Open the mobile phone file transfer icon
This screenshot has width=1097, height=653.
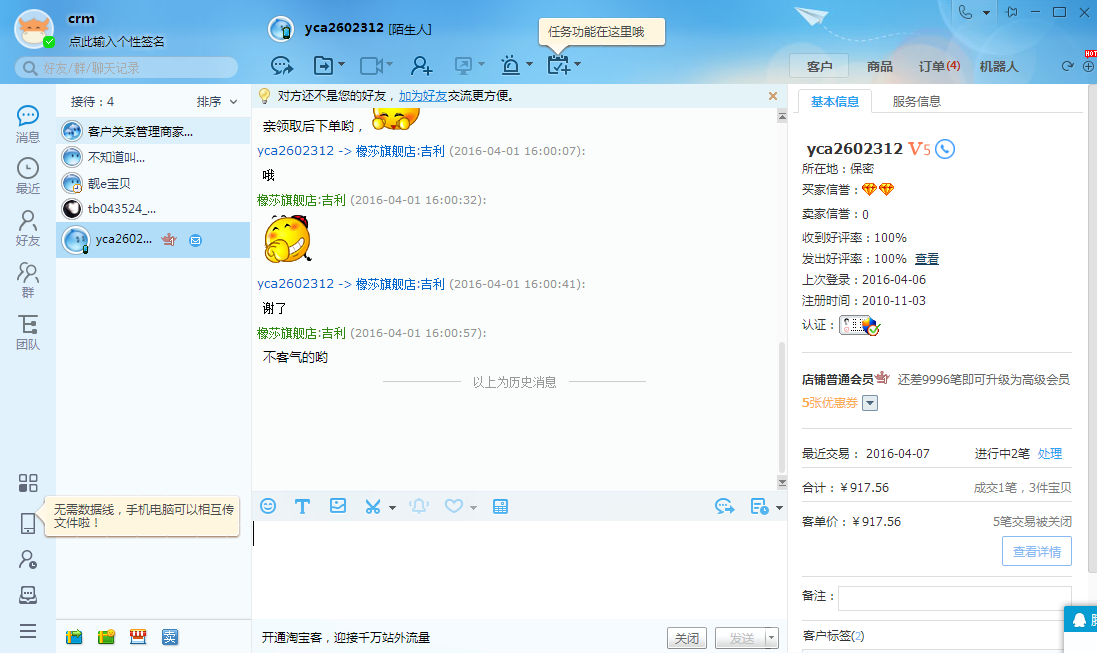[28, 523]
